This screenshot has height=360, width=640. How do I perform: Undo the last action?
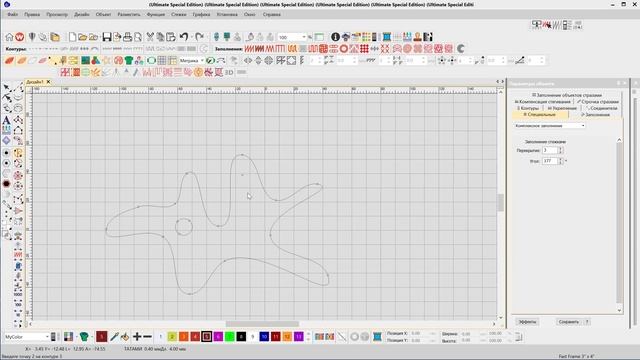pyautogui.click(x=184, y=37)
